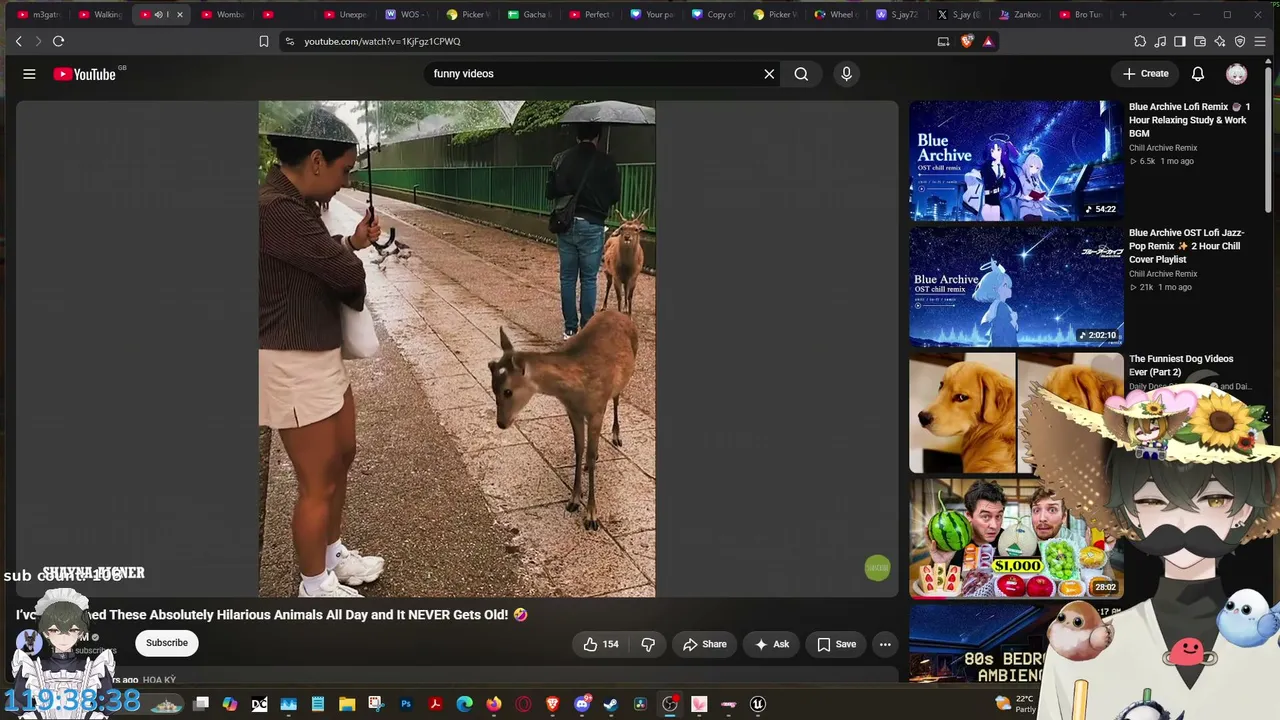Open the Ask AI button
The width and height of the screenshot is (1280, 720).
point(772,645)
